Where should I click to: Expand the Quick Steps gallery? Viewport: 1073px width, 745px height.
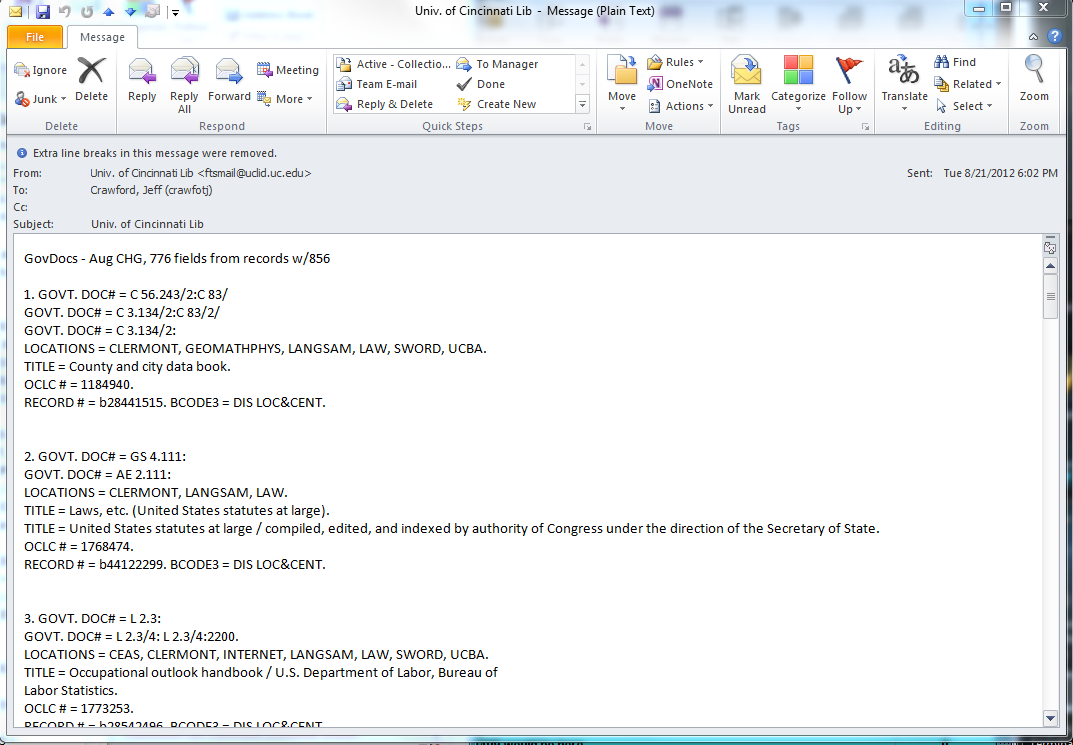coord(582,104)
